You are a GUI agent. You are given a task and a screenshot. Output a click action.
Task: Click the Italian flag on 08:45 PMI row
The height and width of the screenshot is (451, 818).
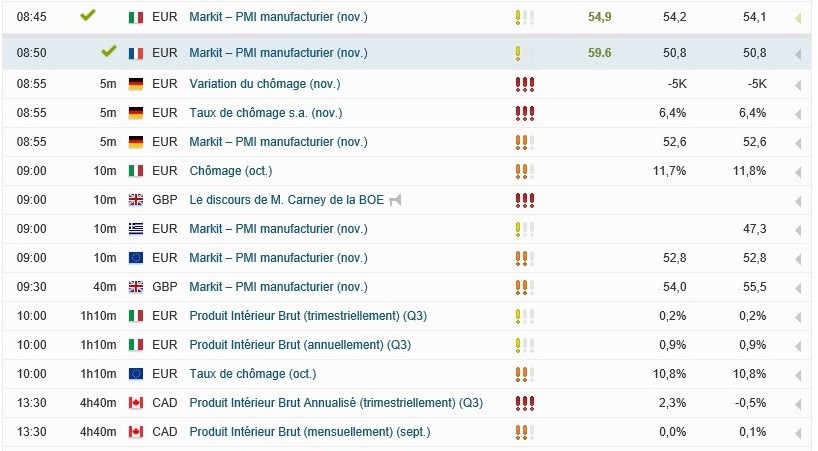(x=136, y=17)
